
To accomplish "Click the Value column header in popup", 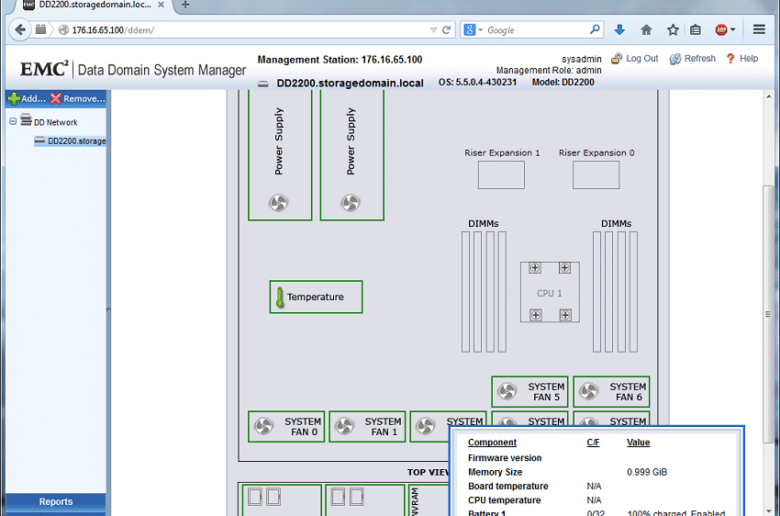I will click(638, 442).
